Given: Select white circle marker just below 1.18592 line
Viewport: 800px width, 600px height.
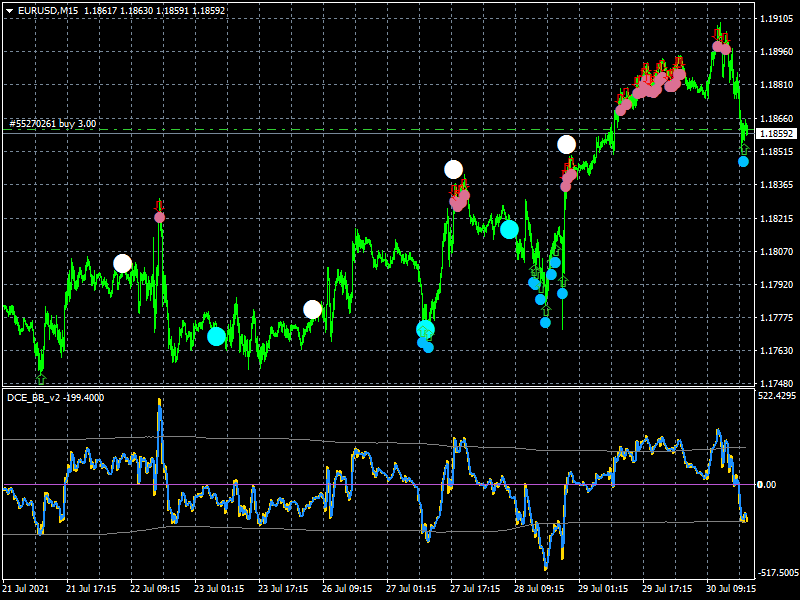Looking at the screenshot, I should click(566, 144).
